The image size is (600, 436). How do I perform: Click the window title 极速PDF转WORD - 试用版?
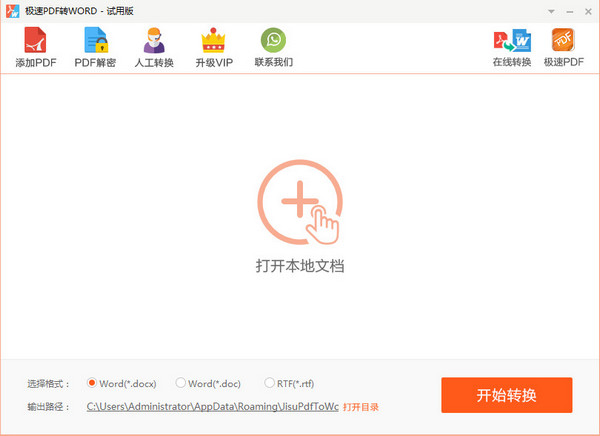tap(79, 11)
